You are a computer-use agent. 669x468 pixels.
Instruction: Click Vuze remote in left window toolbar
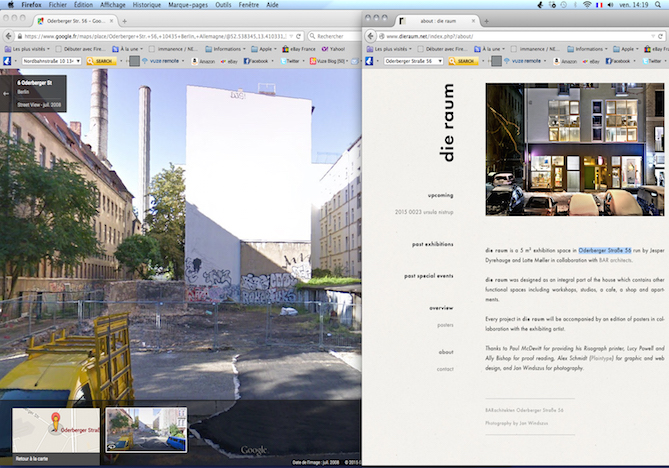pos(160,61)
